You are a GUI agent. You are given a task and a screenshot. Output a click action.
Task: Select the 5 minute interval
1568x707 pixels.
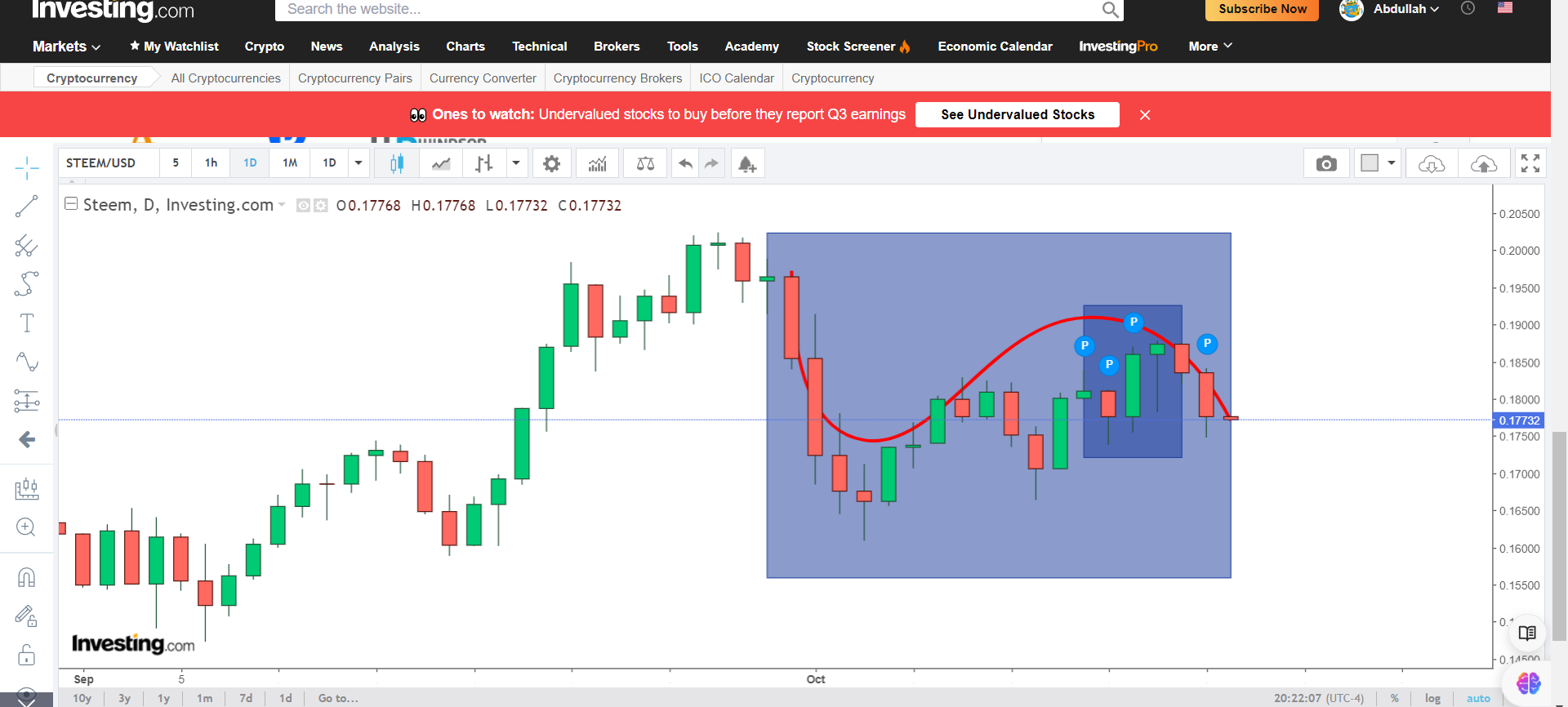176,163
